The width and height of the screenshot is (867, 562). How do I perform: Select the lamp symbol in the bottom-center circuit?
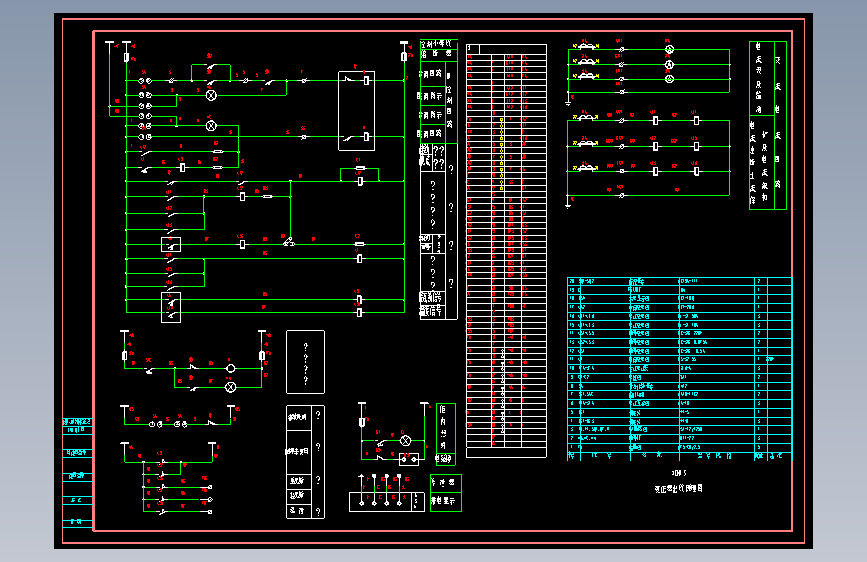[x=405, y=441]
